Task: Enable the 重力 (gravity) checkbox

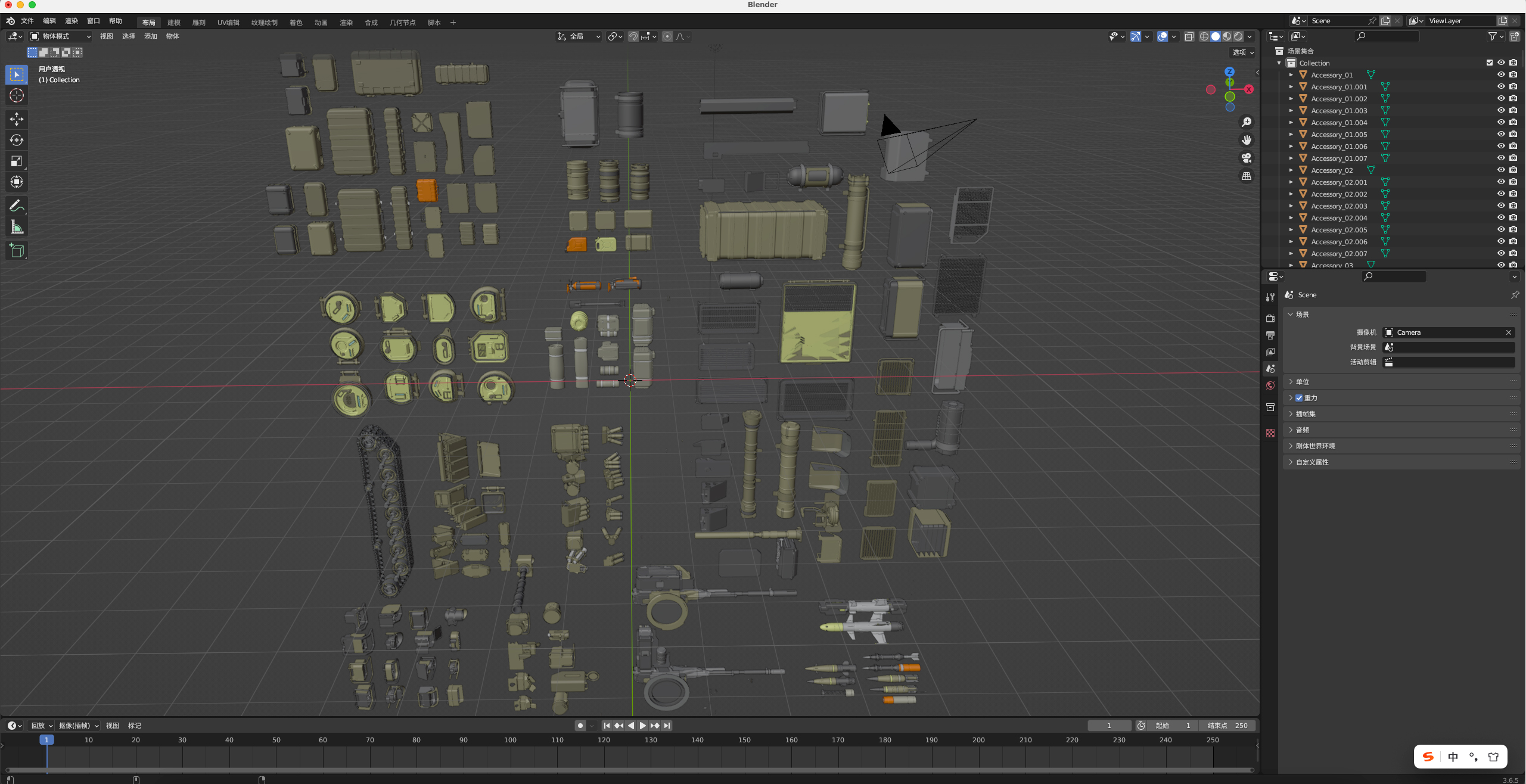Action: (x=1299, y=397)
